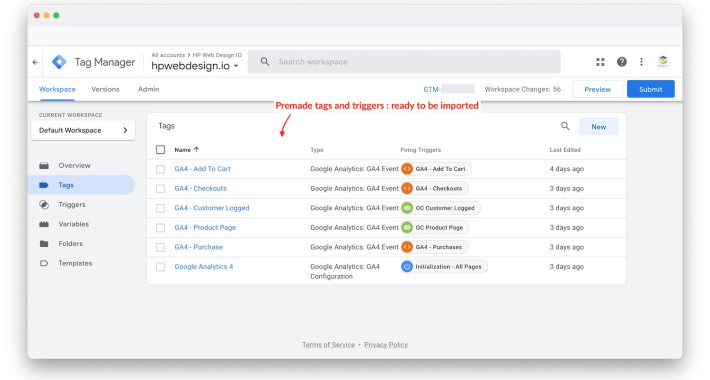710x380 pixels.
Task: Click green eye icon for OC Product Page
Action: (x=407, y=227)
